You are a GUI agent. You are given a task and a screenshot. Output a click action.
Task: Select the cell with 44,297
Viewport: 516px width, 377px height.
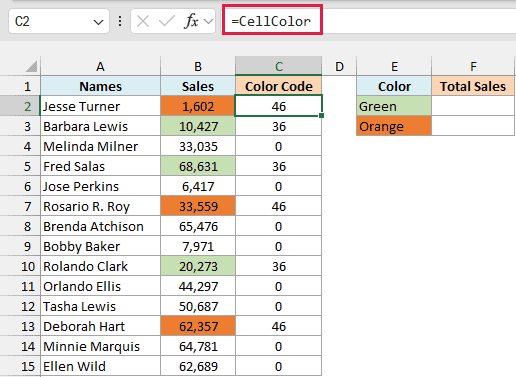pyautogui.click(x=198, y=286)
